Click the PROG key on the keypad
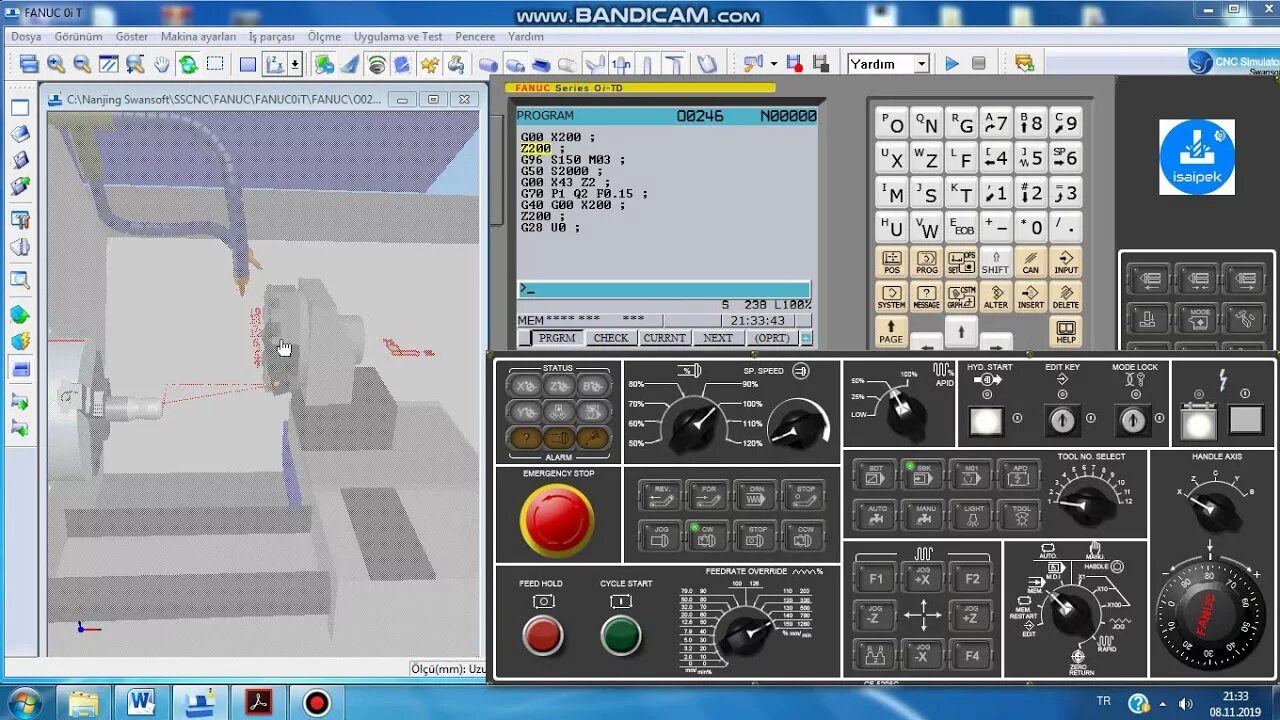 point(926,263)
